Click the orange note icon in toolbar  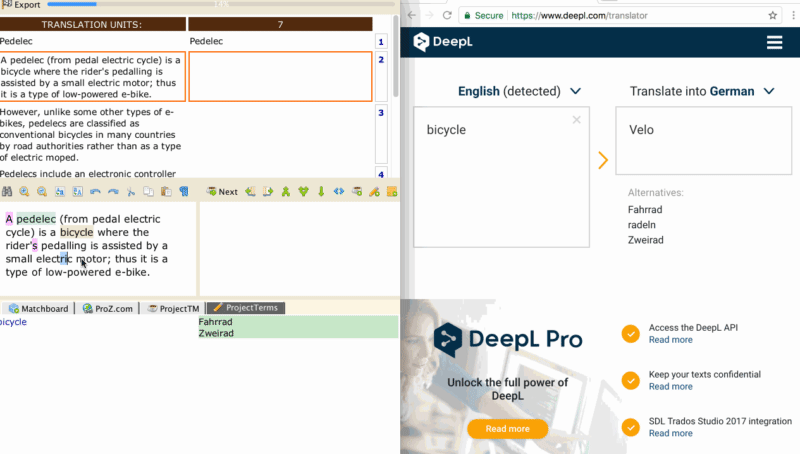[392, 192]
